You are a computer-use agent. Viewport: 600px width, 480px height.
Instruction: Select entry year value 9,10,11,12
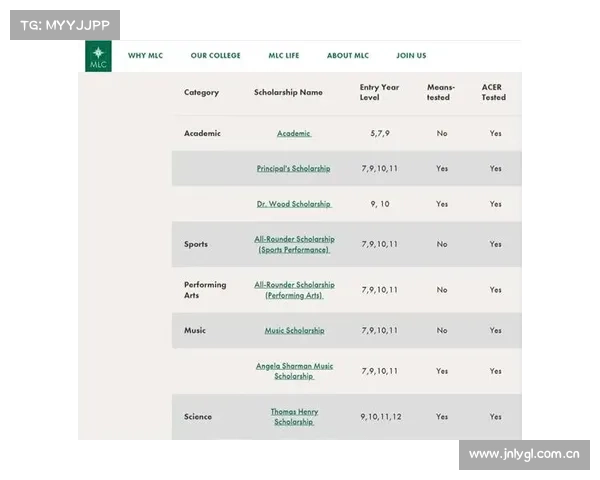point(381,416)
